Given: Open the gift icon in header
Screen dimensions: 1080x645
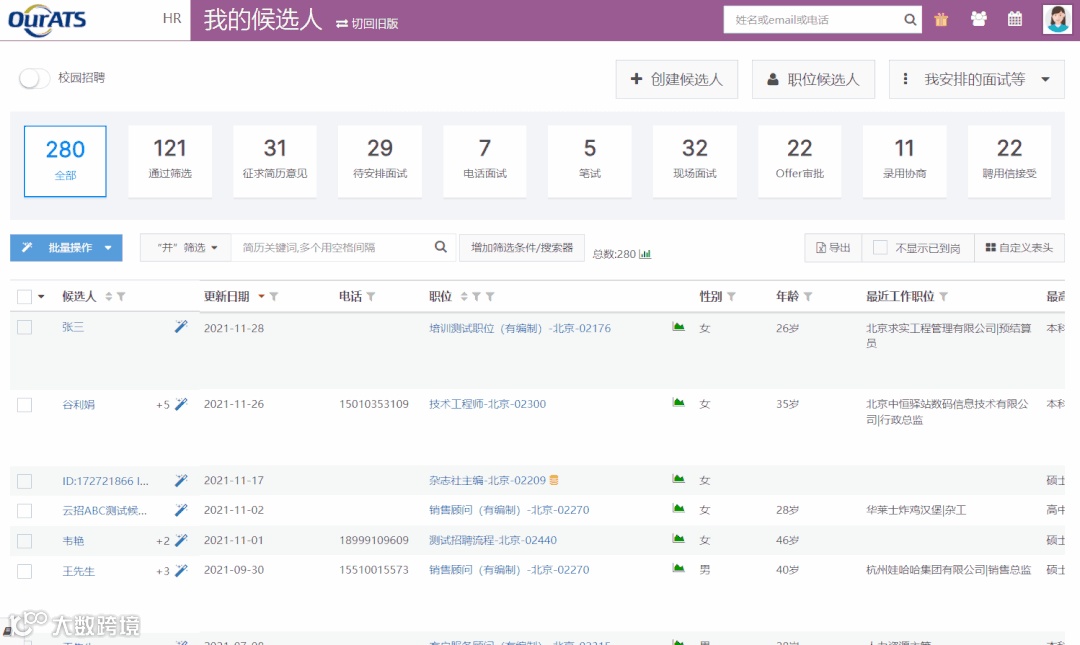Looking at the screenshot, I should (941, 20).
